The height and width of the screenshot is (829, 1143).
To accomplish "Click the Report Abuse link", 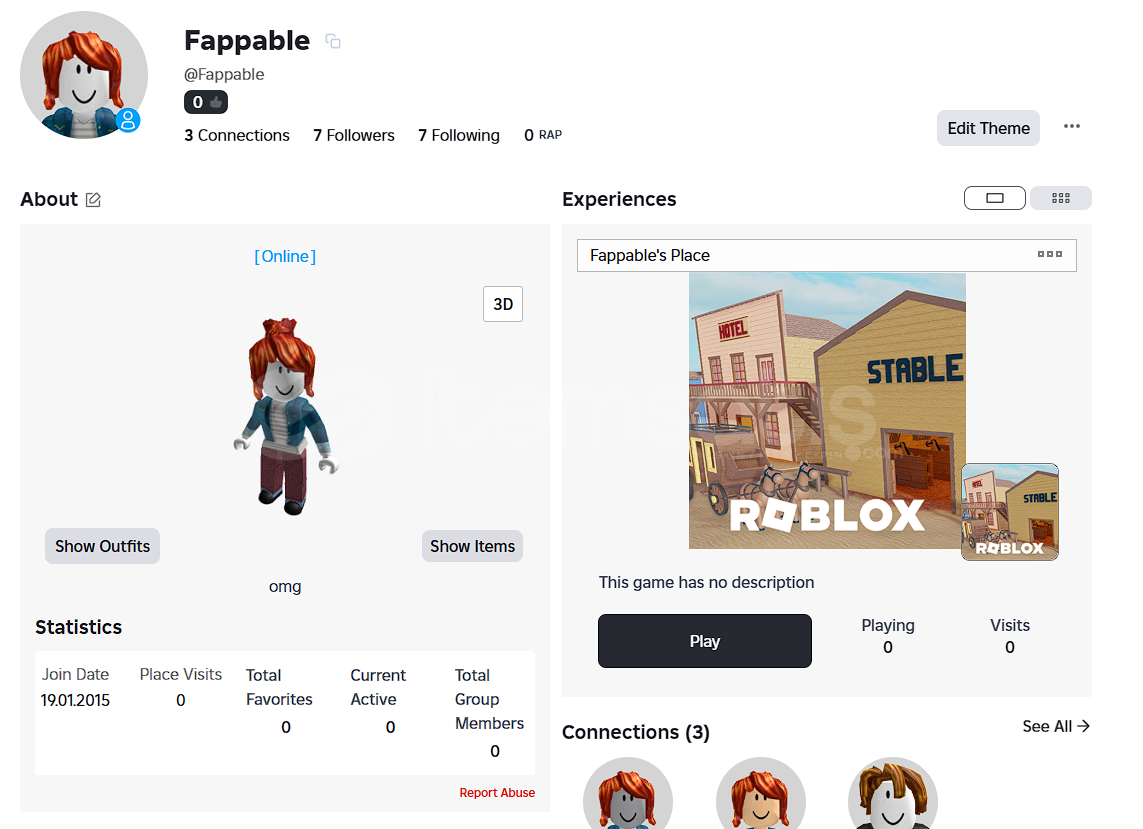I will (x=497, y=793).
